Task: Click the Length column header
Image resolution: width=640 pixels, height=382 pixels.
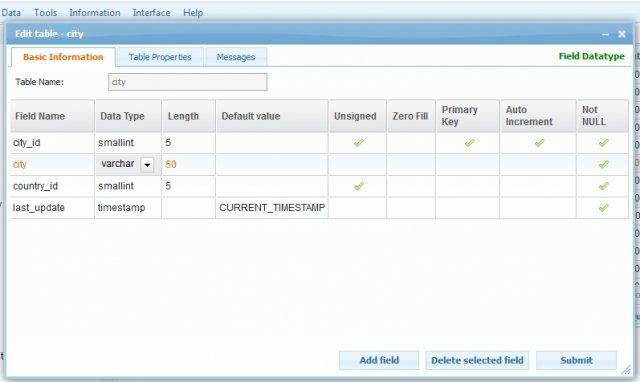Action: pyautogui.click(x=189, y=116)
